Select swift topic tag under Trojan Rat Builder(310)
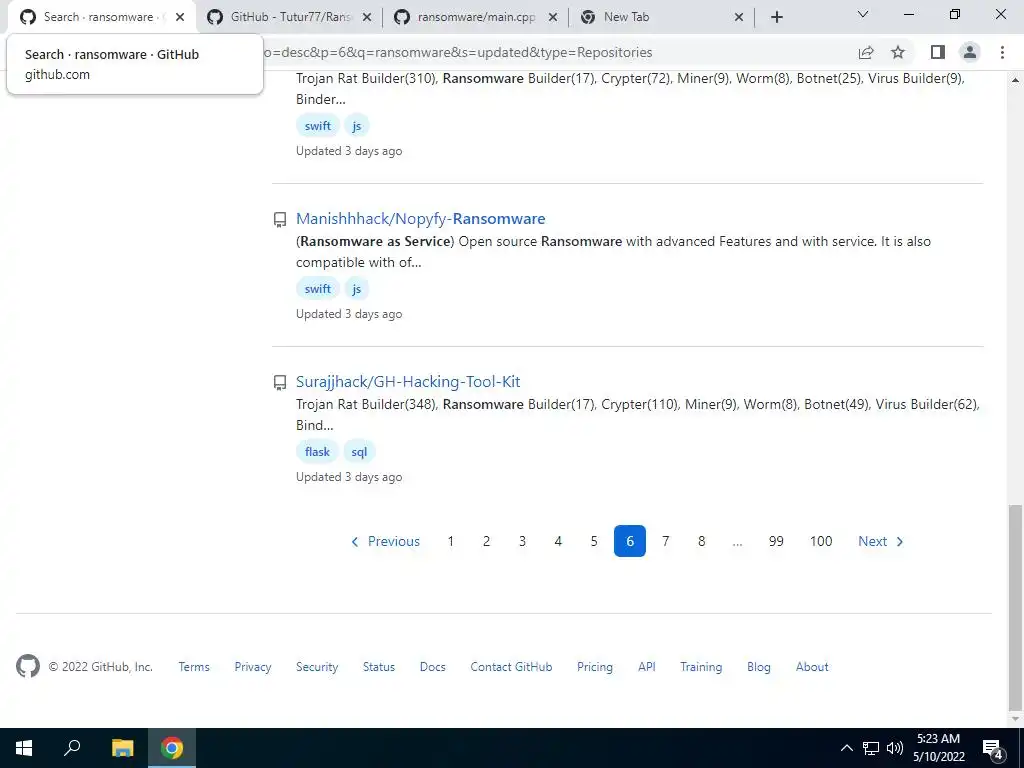 pos(317,125)
